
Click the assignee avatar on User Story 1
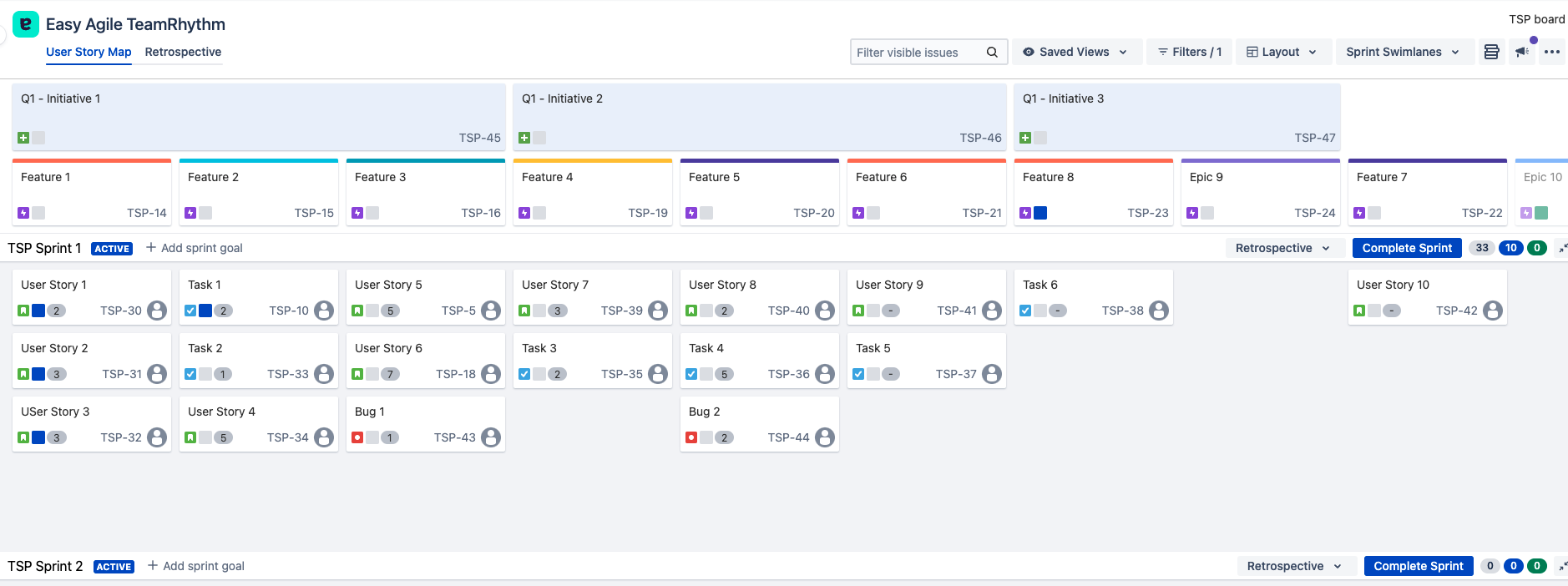click(x=157, y=311)
